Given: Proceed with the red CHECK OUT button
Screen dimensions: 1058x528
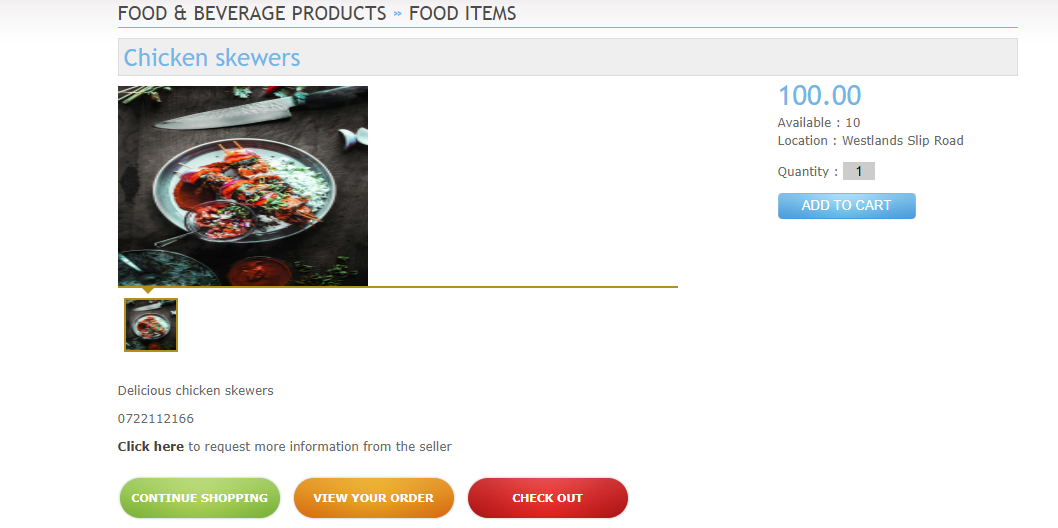Looking at the screenshot, I should coord(548,498).
